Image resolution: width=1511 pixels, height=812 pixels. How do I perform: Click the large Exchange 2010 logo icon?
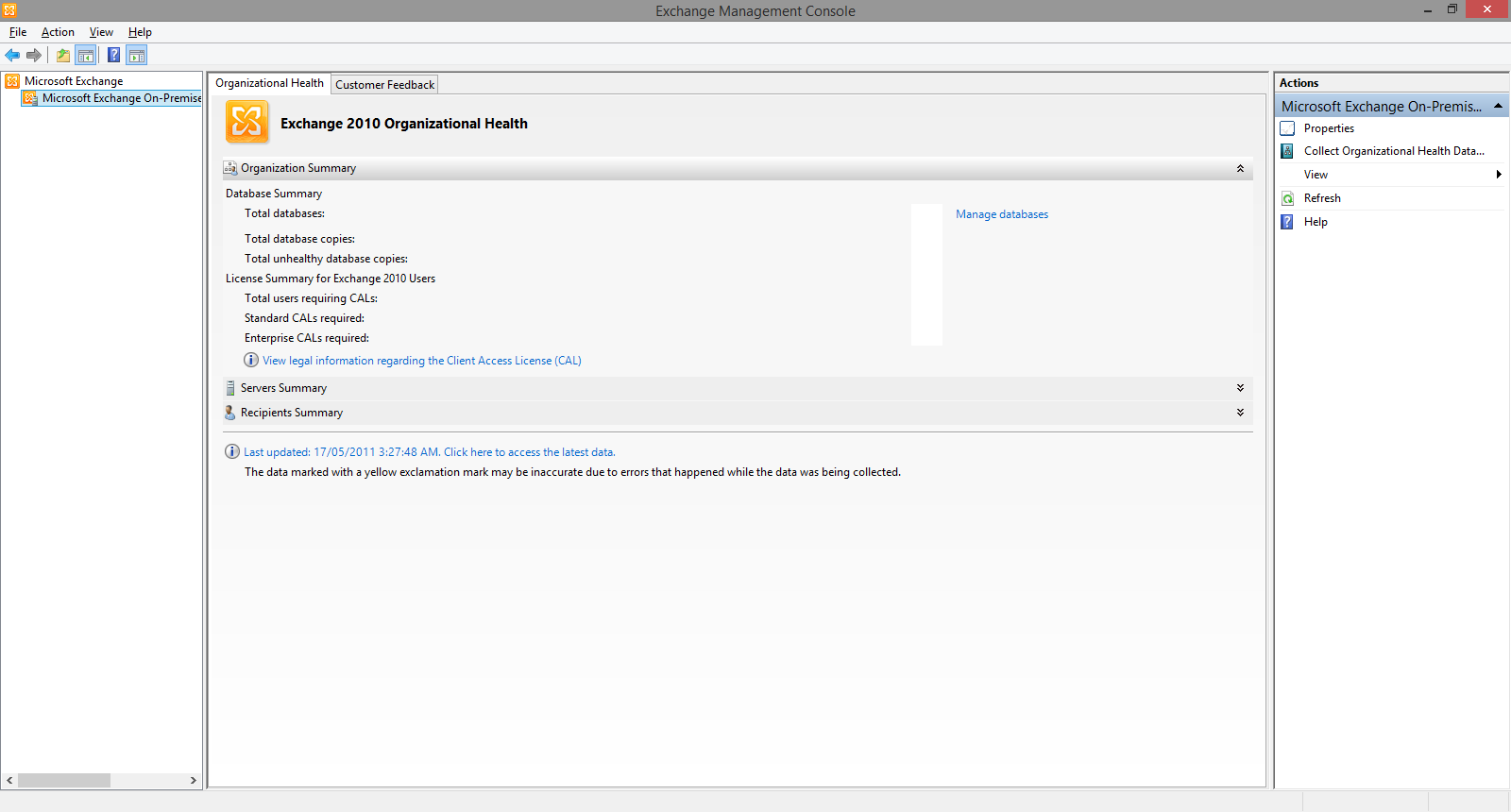(x=247, y=123)
